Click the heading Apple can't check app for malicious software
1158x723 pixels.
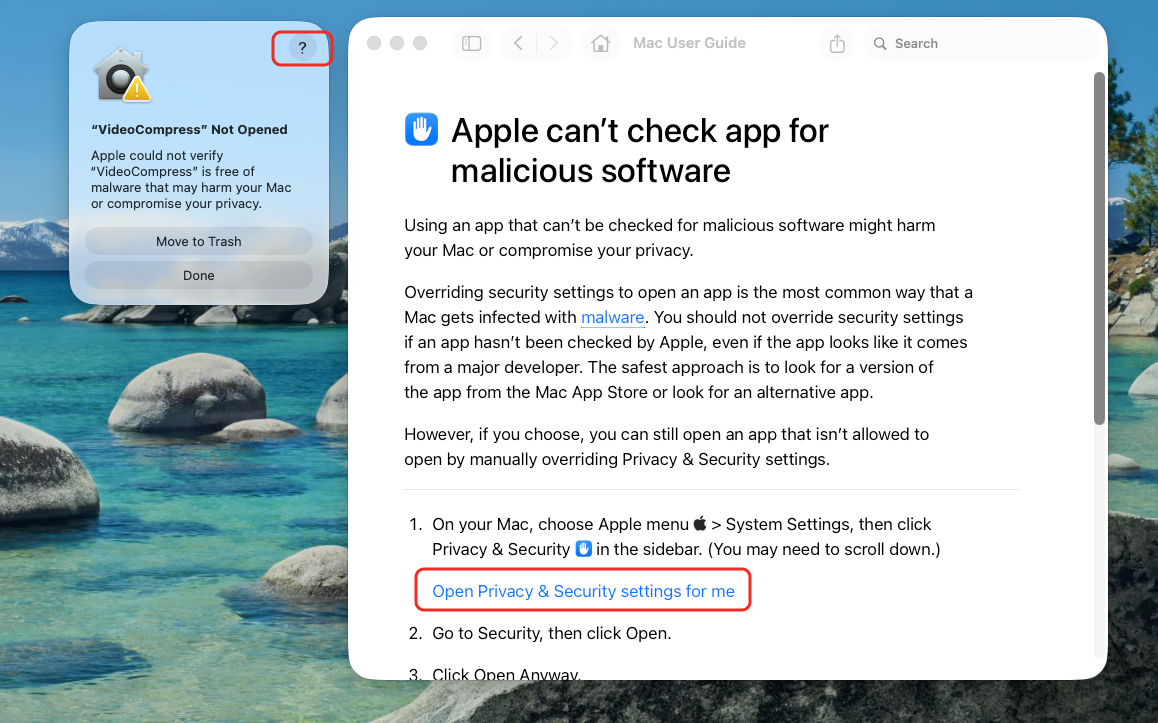click(640, 151)
